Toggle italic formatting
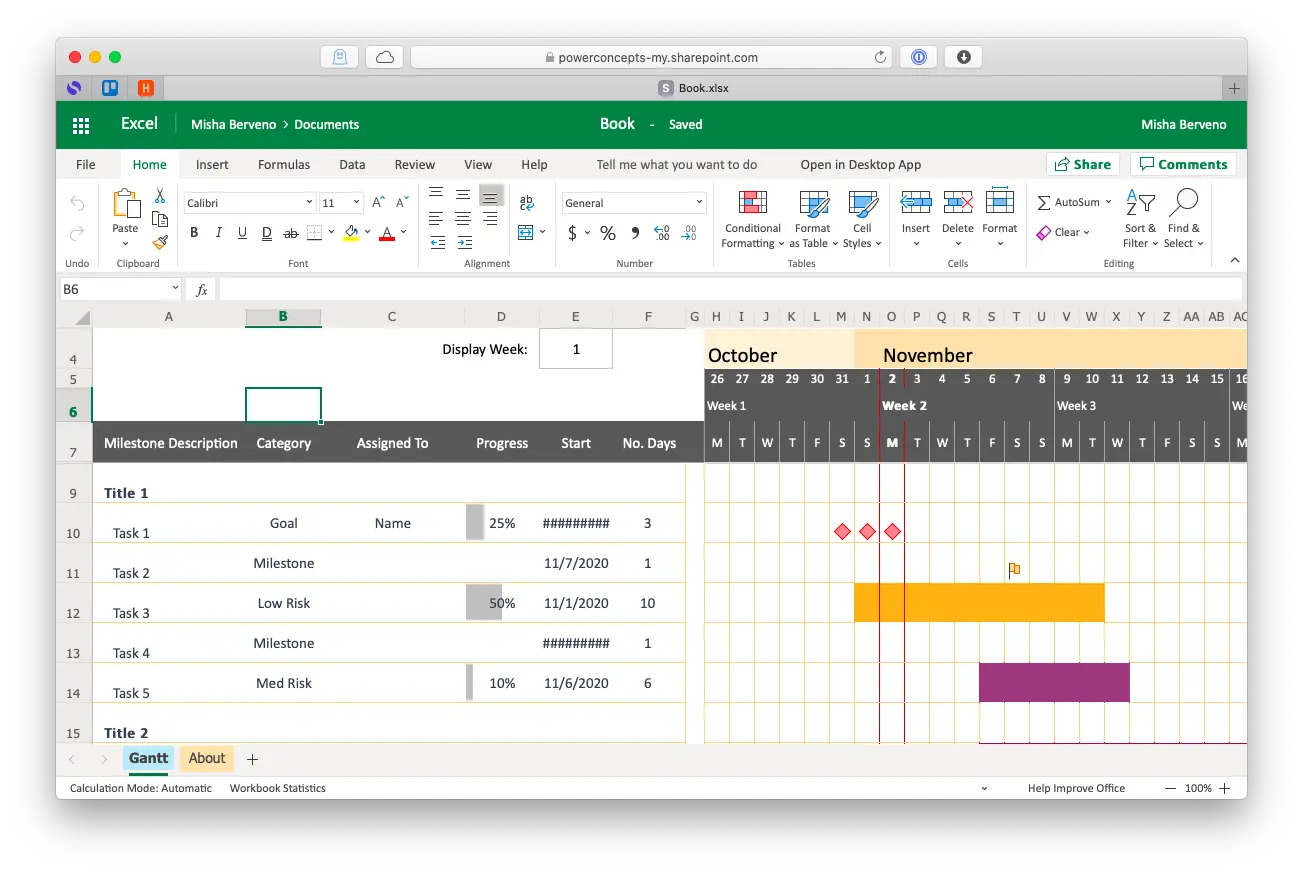The width and height of the screenshot is (1303, 873). click(x=218, y=232)
